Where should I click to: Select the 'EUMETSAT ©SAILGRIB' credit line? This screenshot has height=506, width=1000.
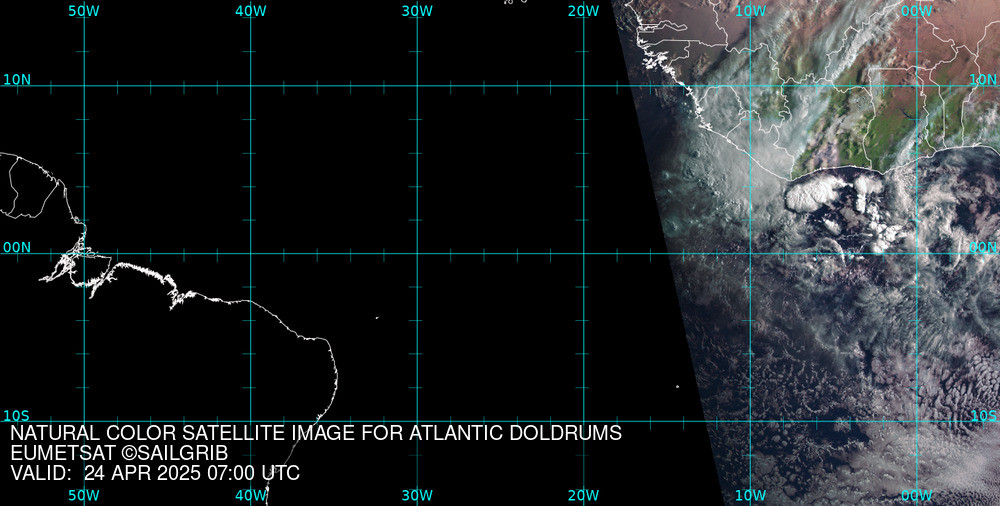[x=119, y=453]
